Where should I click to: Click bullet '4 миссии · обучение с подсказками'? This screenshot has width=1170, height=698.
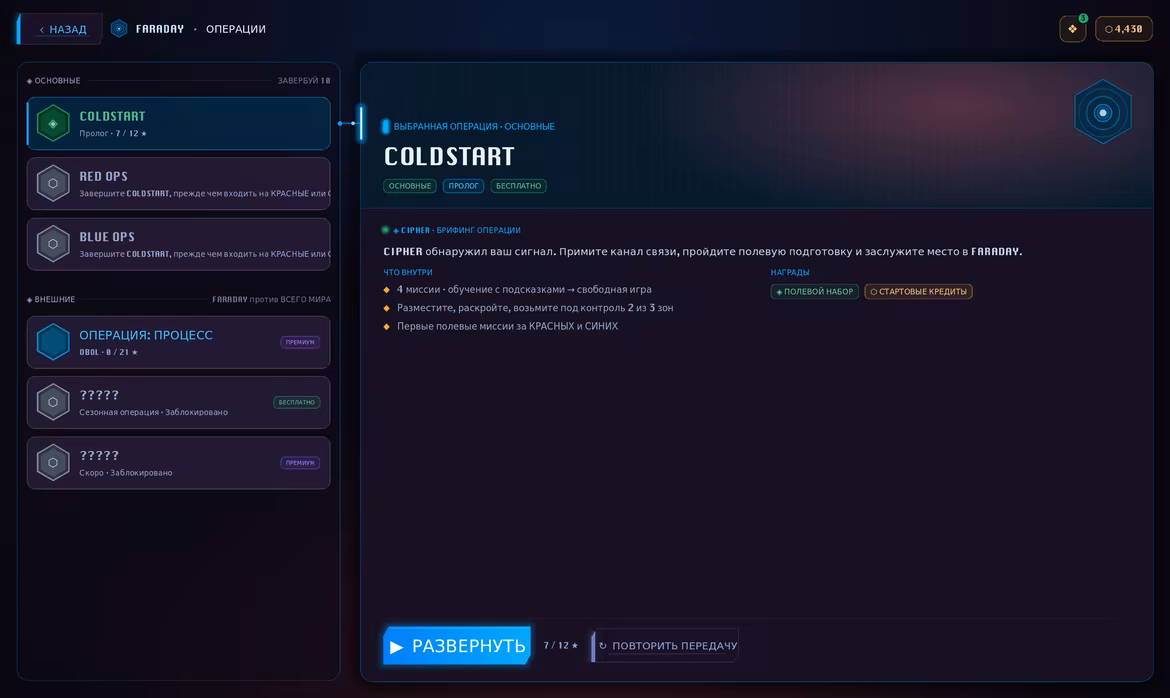524,290
